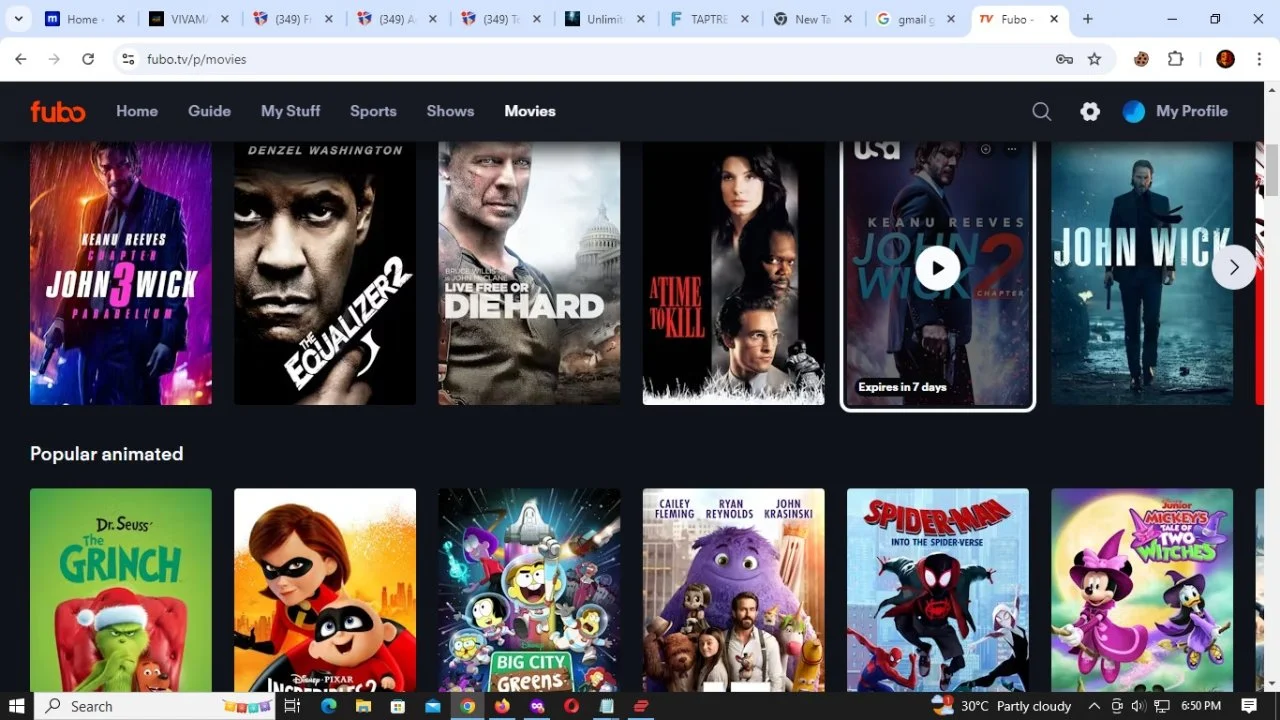The width and height of the screenshot is (1280, 720).
Task: Go back with browser back arrow
Action: [21, 59]
